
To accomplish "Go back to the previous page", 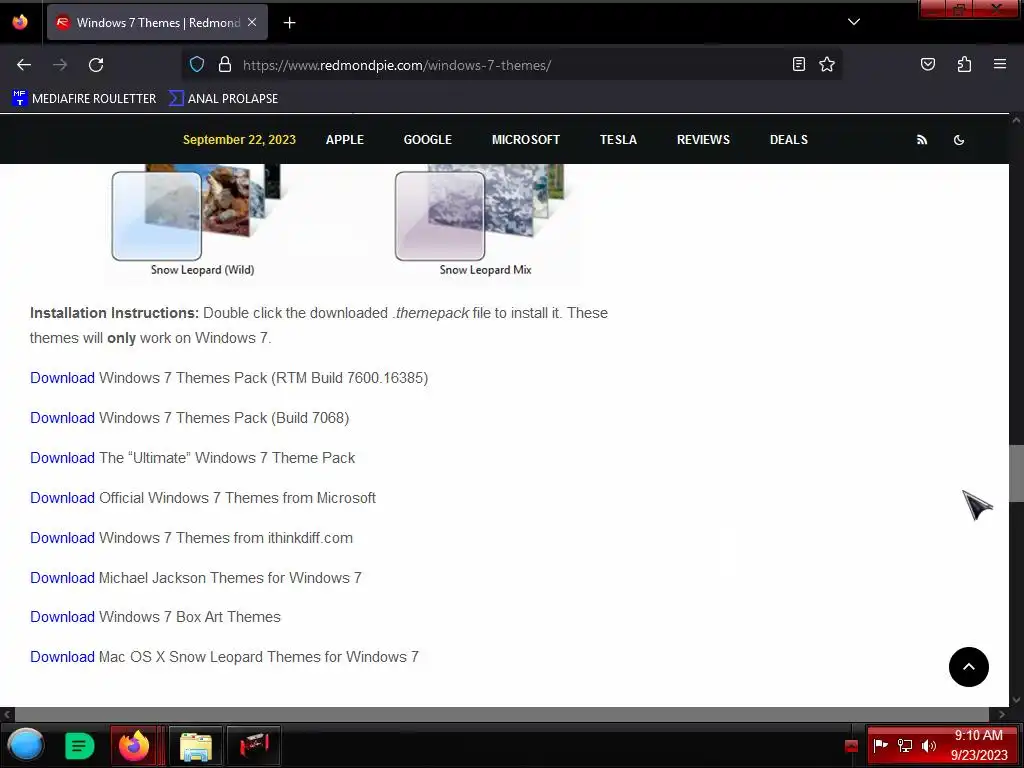I will (24, 65).
